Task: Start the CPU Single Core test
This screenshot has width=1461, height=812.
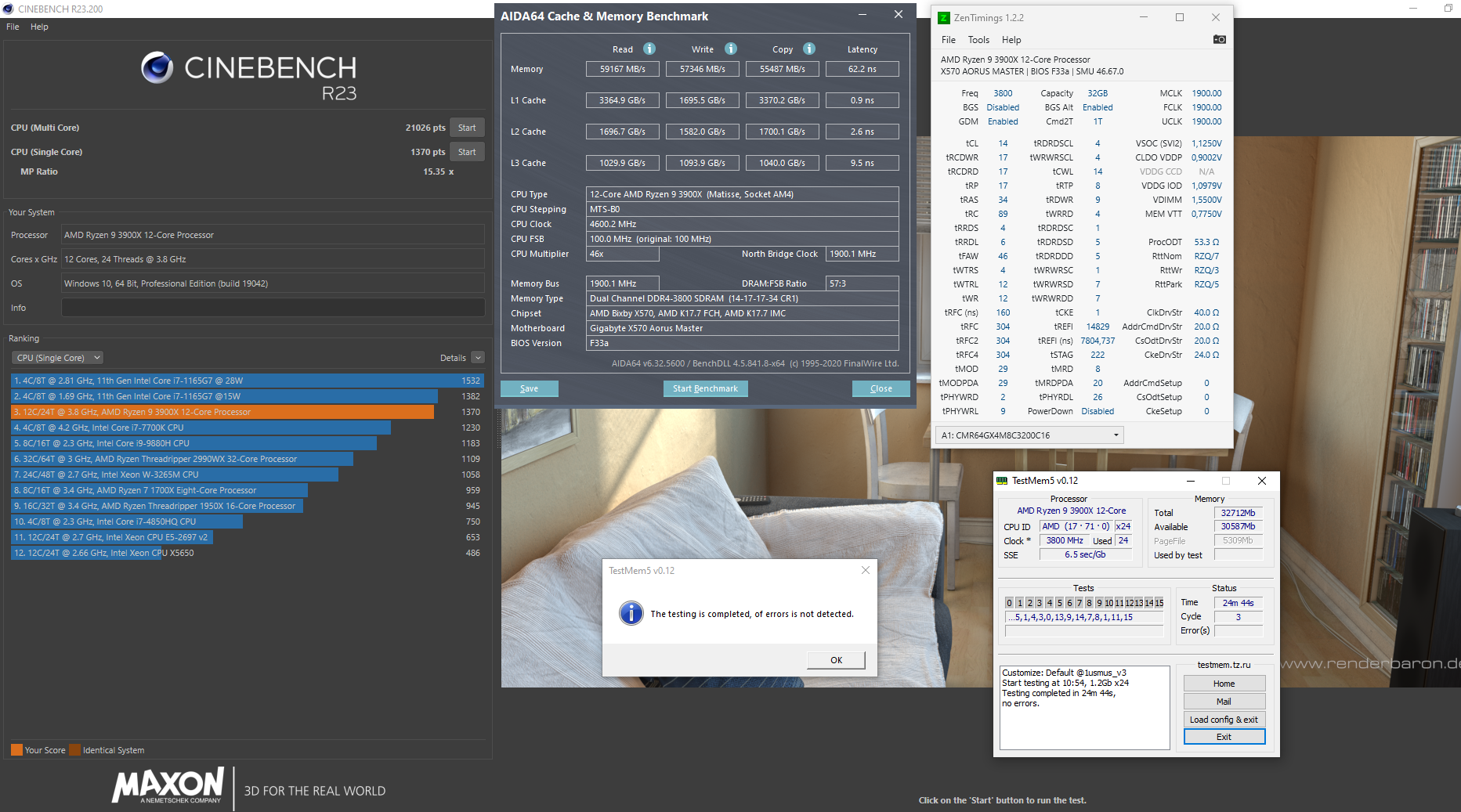Action: pos(467,152)
